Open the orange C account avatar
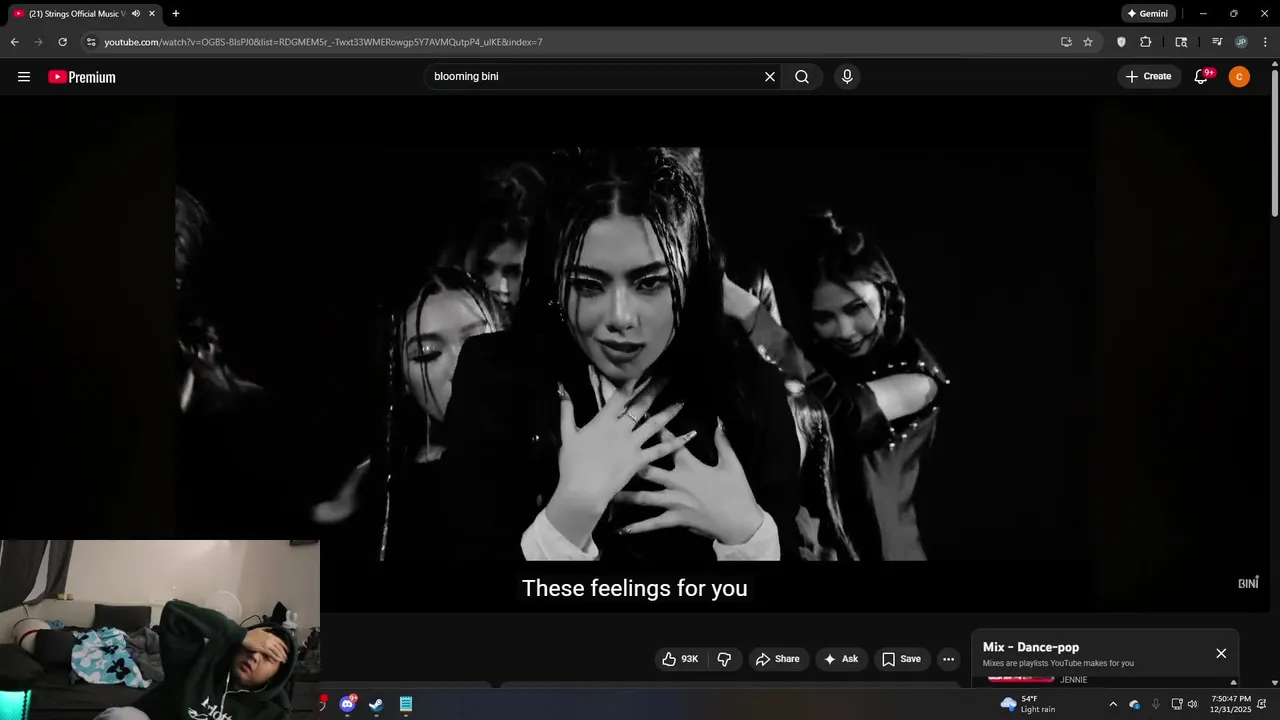The width and height of the screenshot is (1280, 720). [1239, 77]
